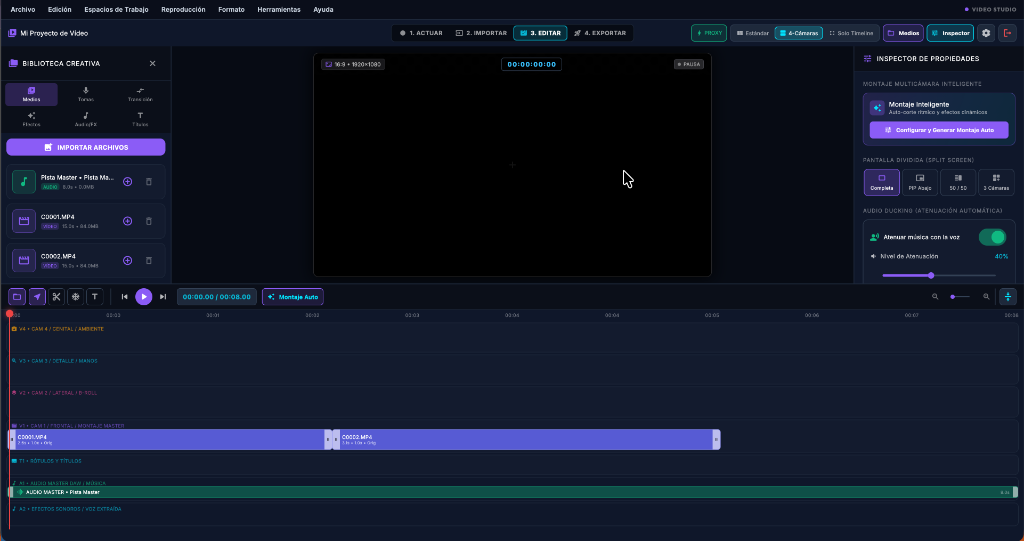Toggle Proxy mode
1024x541 pixels.
point(709,33)
